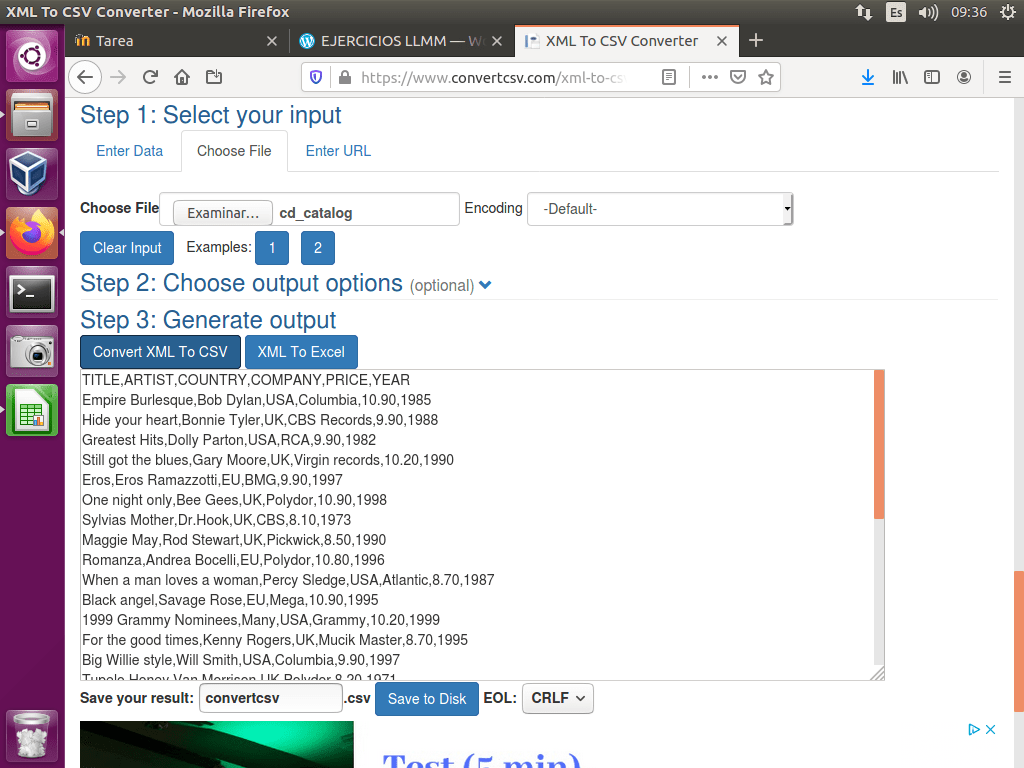The width and height of the screenshot is (1024, 768).
Task: Open a new browser tab
Action: tap(756, 41)
